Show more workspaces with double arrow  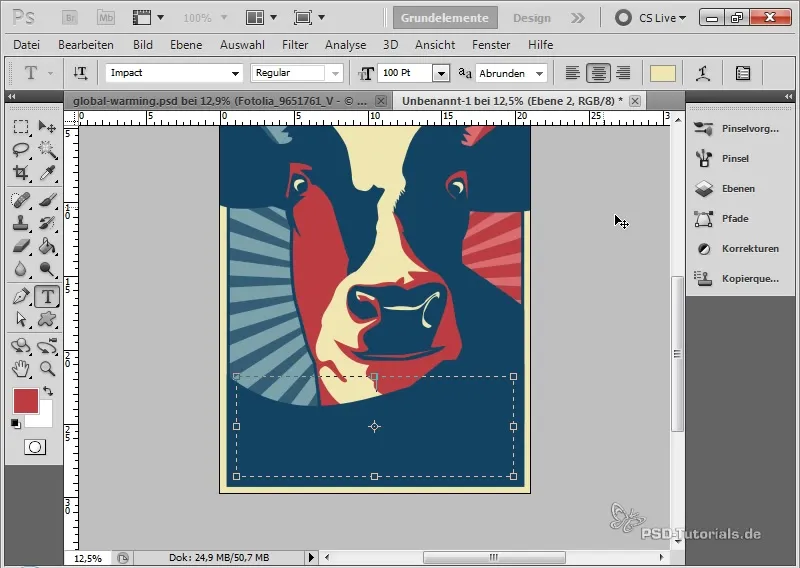578,18
